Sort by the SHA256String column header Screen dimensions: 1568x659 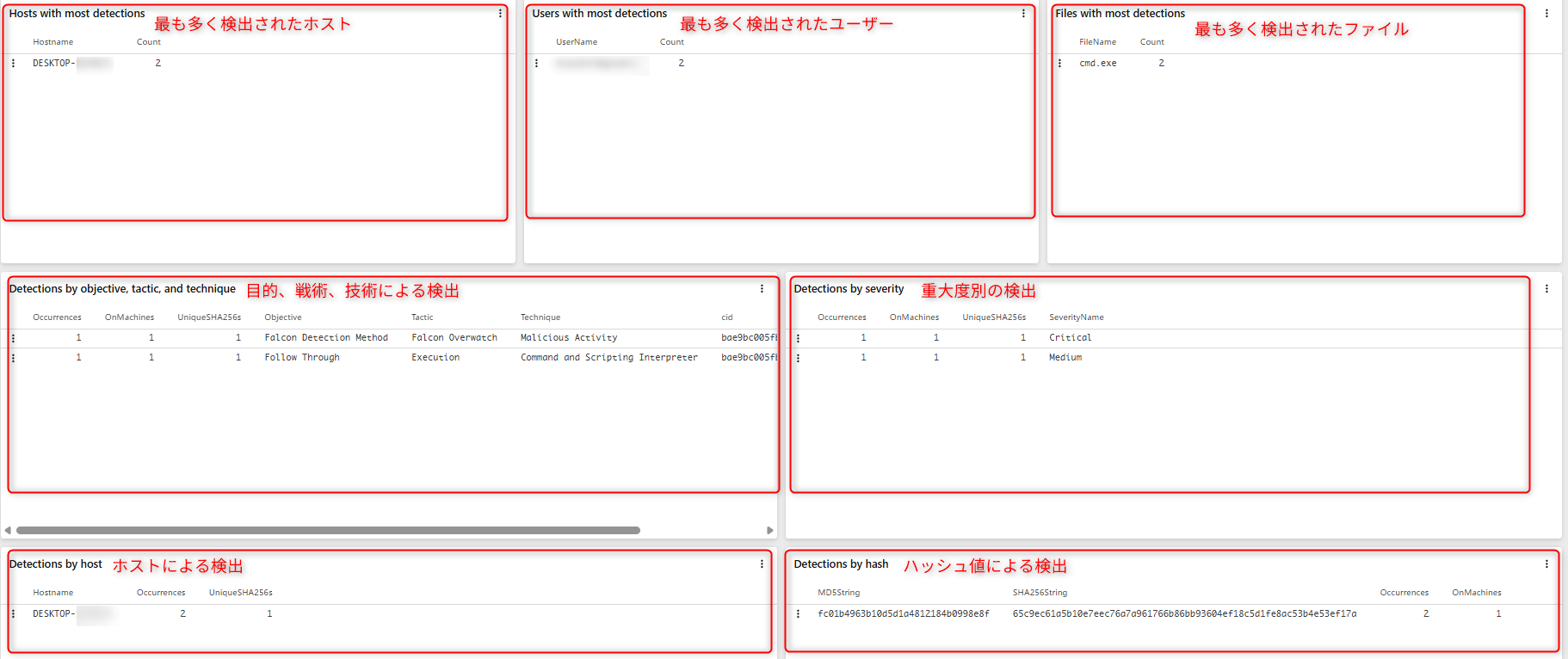coord(1040,593)
